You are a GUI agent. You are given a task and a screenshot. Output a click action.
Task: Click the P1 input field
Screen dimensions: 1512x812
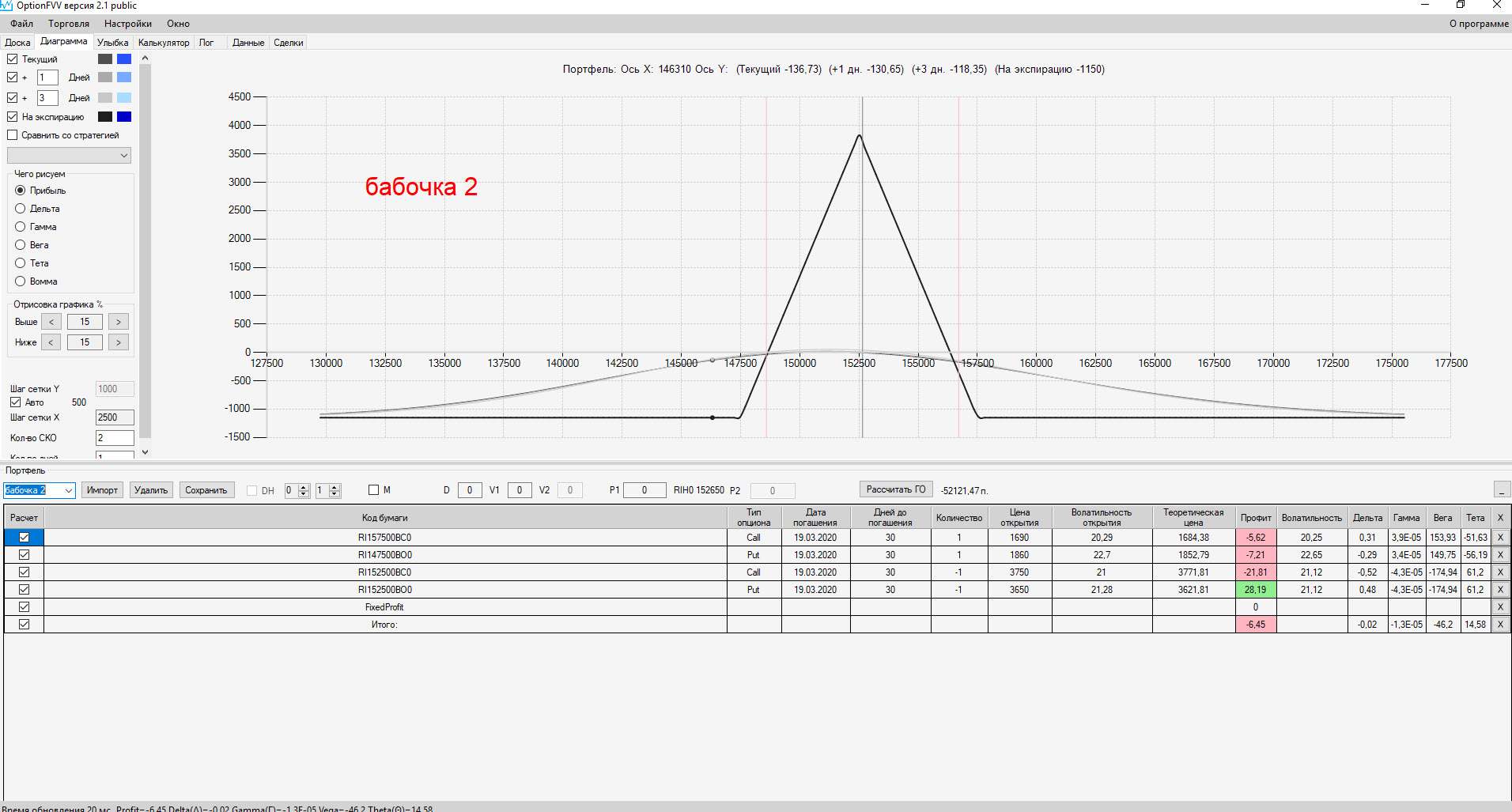click(644, 490)
